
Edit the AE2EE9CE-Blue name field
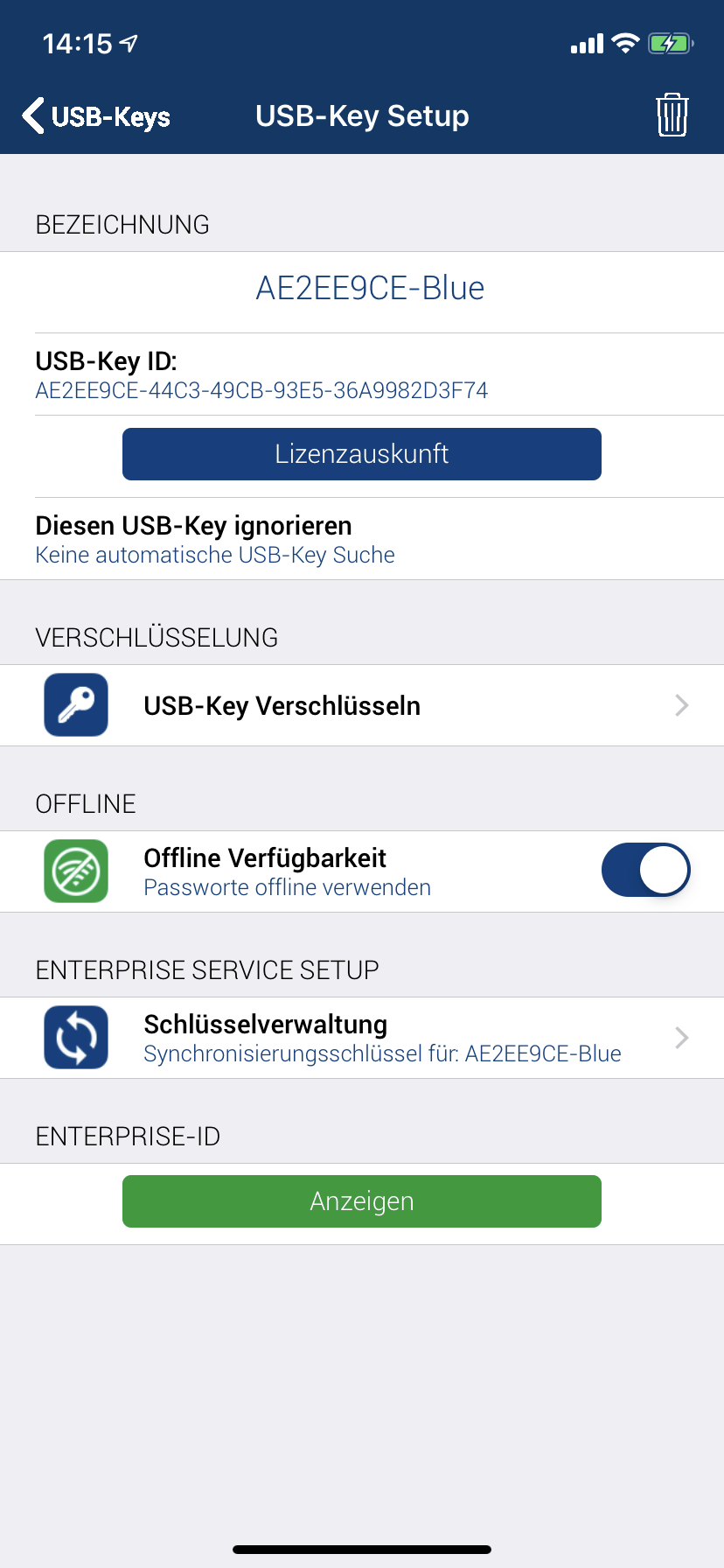pyautogui.click(x=370, y=289)
